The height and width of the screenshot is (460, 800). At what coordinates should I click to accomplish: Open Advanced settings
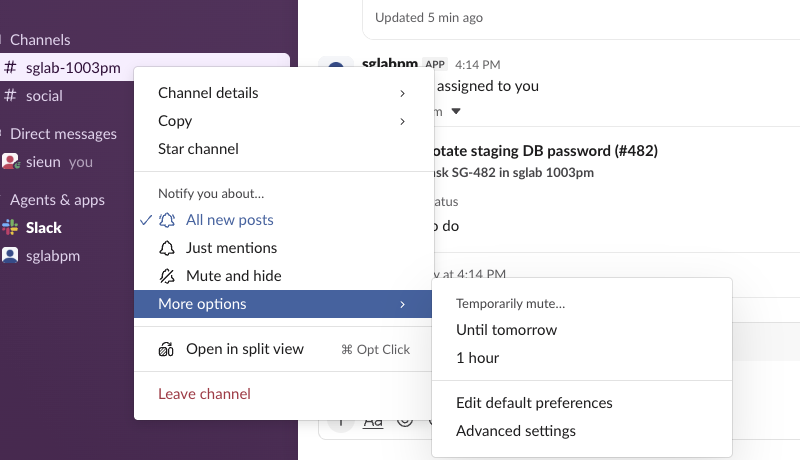click(x=582, y=431)
